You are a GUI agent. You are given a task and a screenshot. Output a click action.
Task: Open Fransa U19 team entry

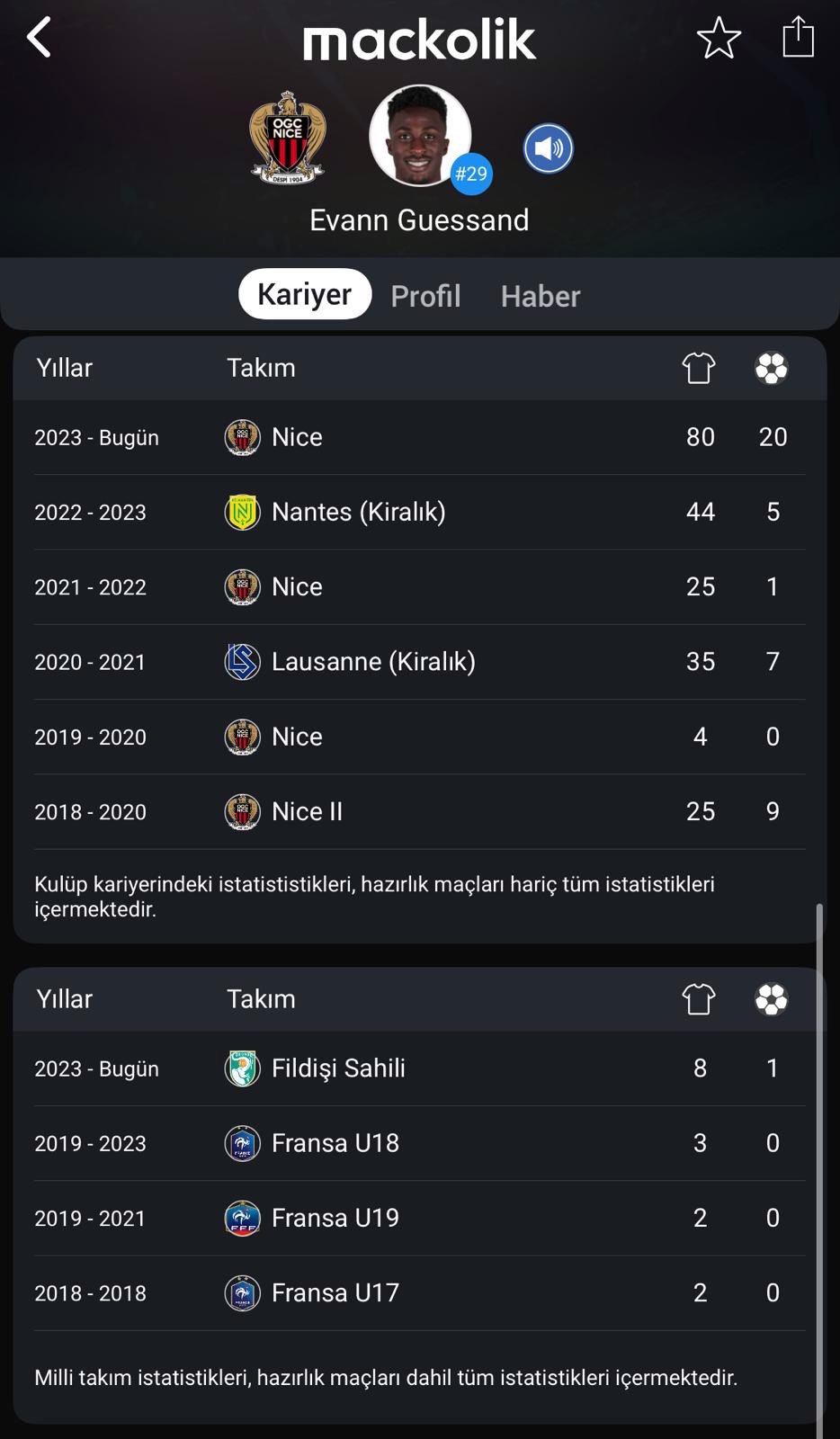click(420, 1218)
